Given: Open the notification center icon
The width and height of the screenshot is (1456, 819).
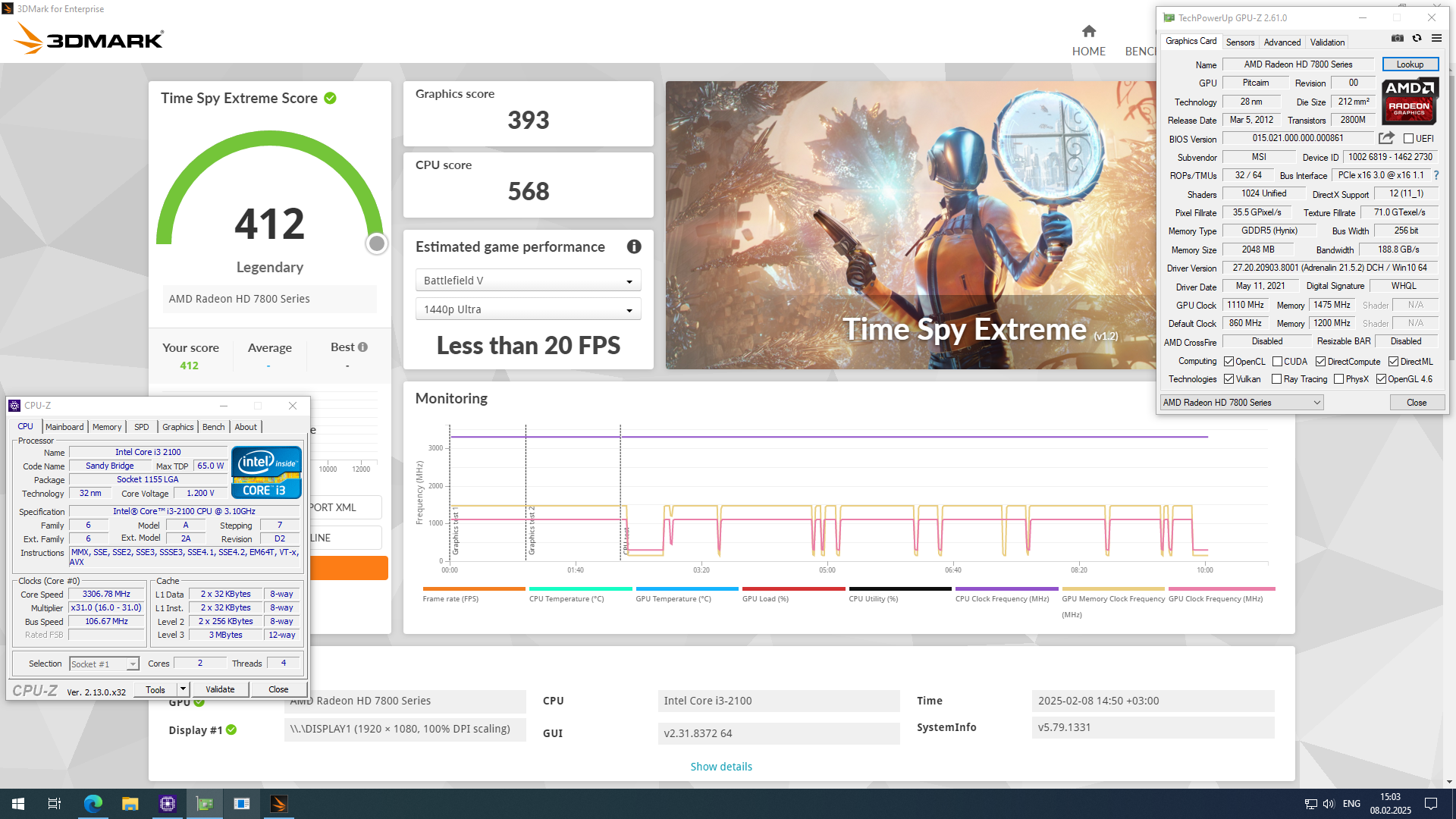Looking at the screenshot, I should 1431,804.
